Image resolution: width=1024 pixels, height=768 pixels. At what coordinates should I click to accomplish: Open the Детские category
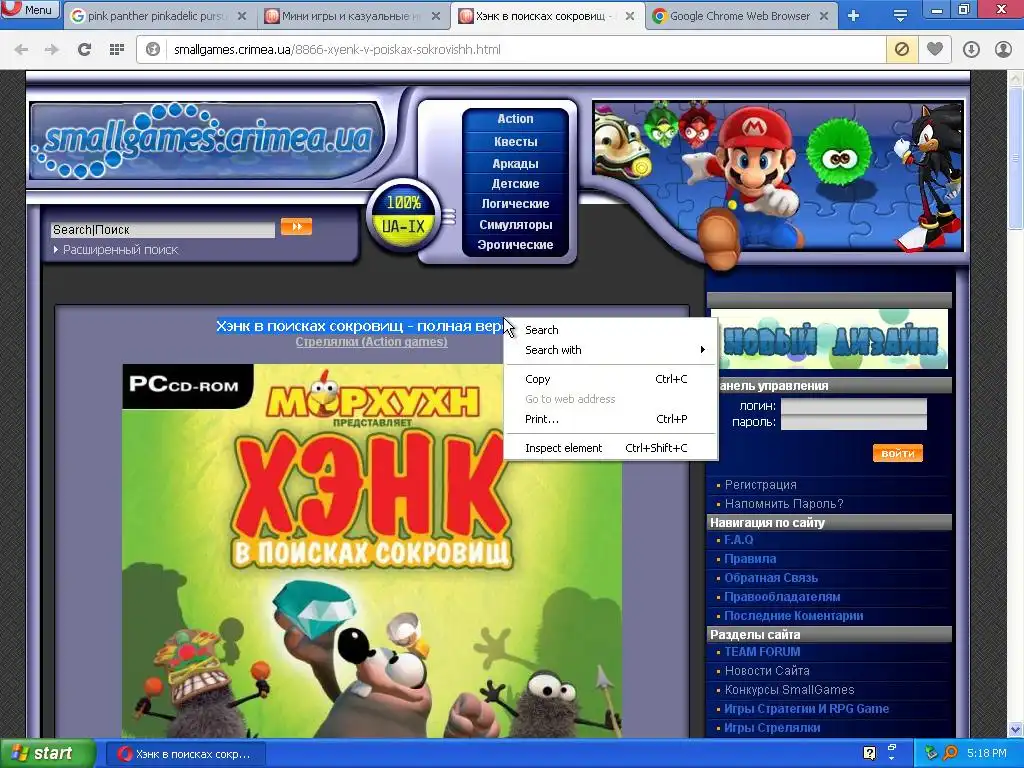click(515, 184)
